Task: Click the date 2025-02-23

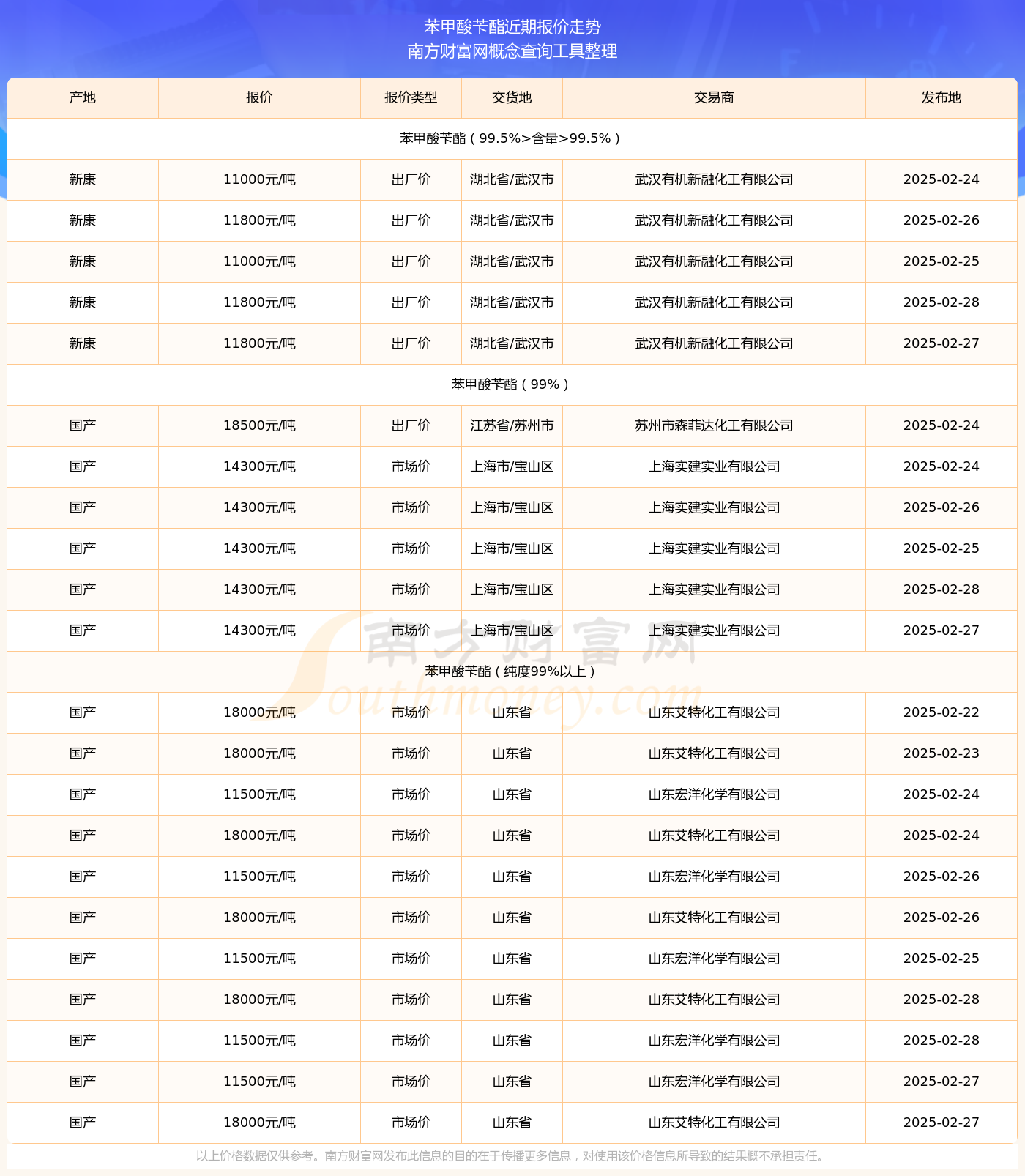Action: pyautogui.click(x=941, y=753)
